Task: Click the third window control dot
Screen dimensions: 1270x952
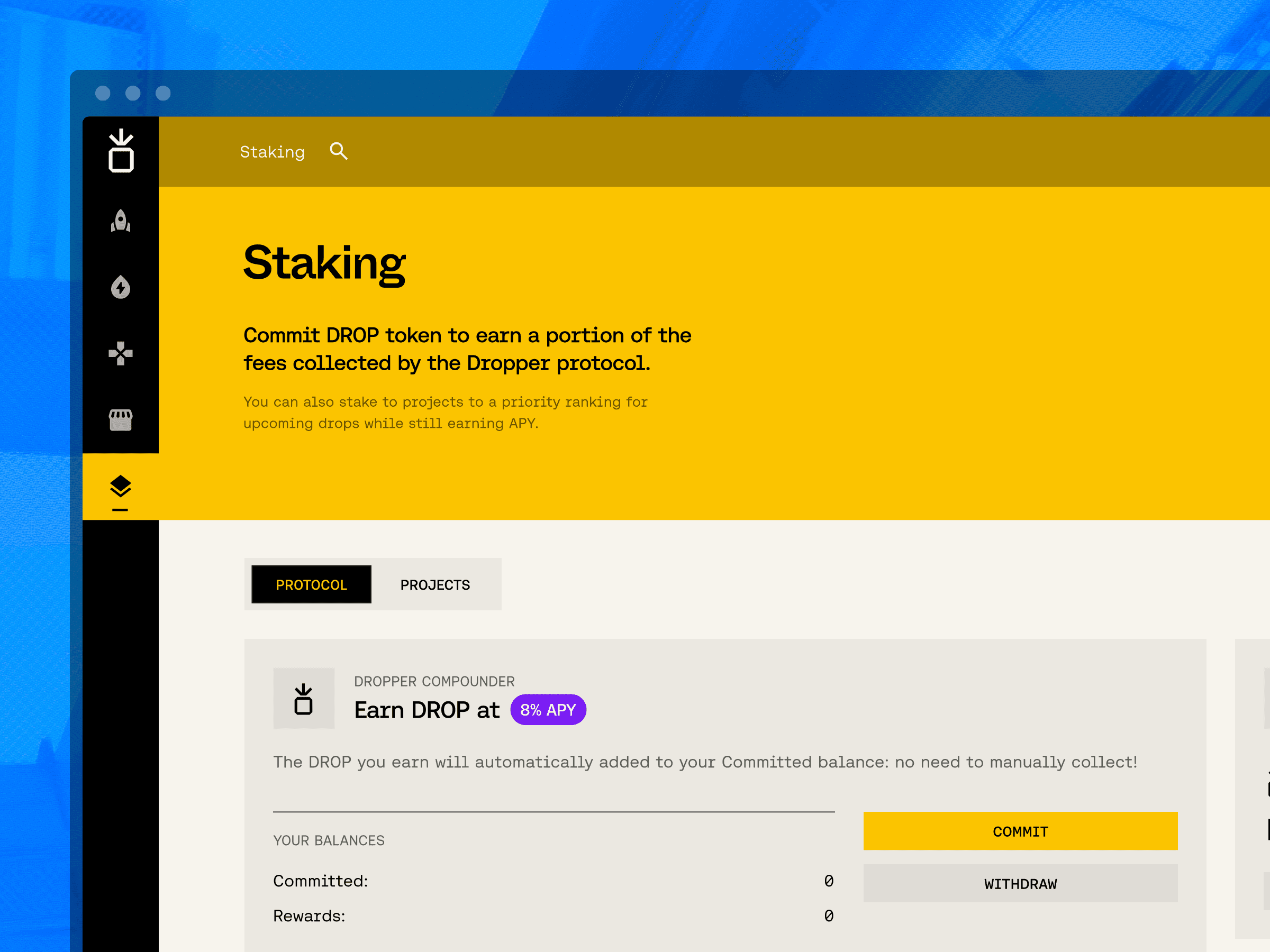Action: coord(163,93)
